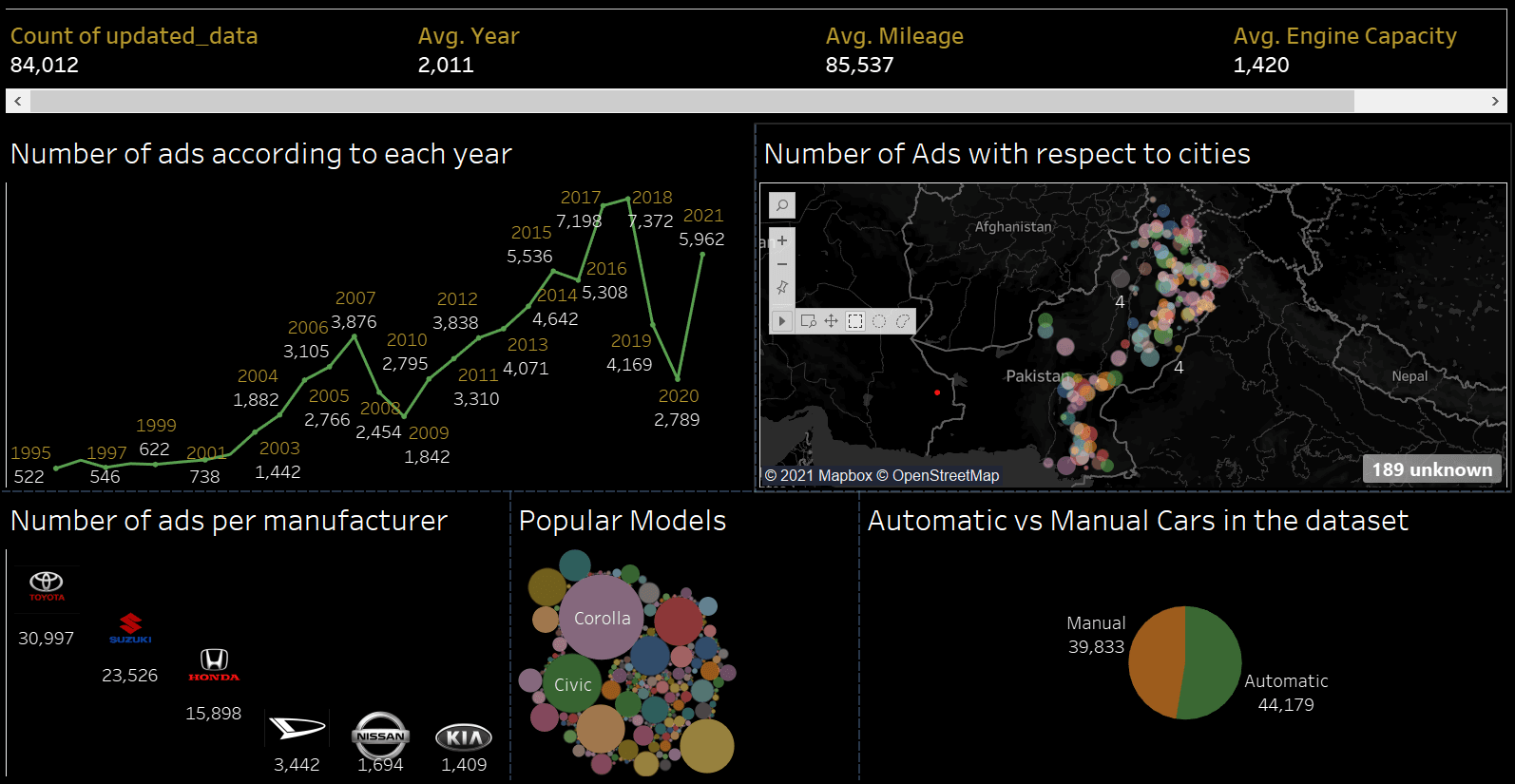Select the Lasso Selection map tool
The image size is (1515, 784).
(x=903, y=321)
